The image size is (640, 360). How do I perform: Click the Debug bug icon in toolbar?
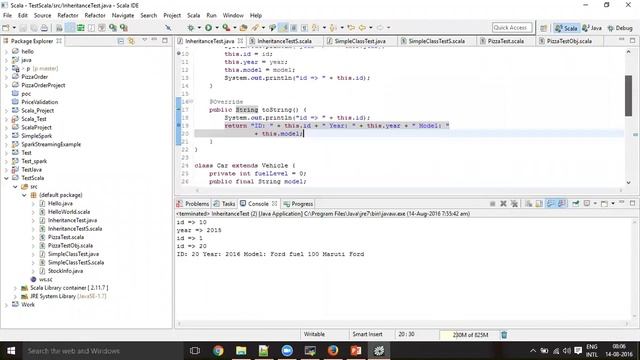[x=190, y=28]
